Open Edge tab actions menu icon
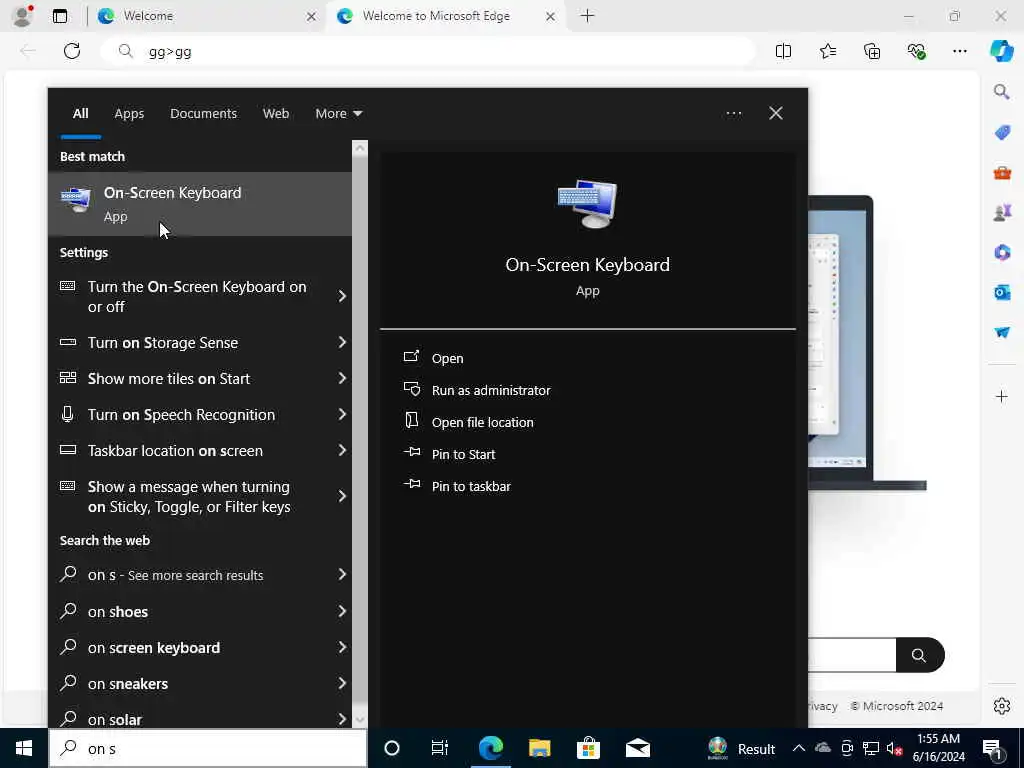 (60, 16)
